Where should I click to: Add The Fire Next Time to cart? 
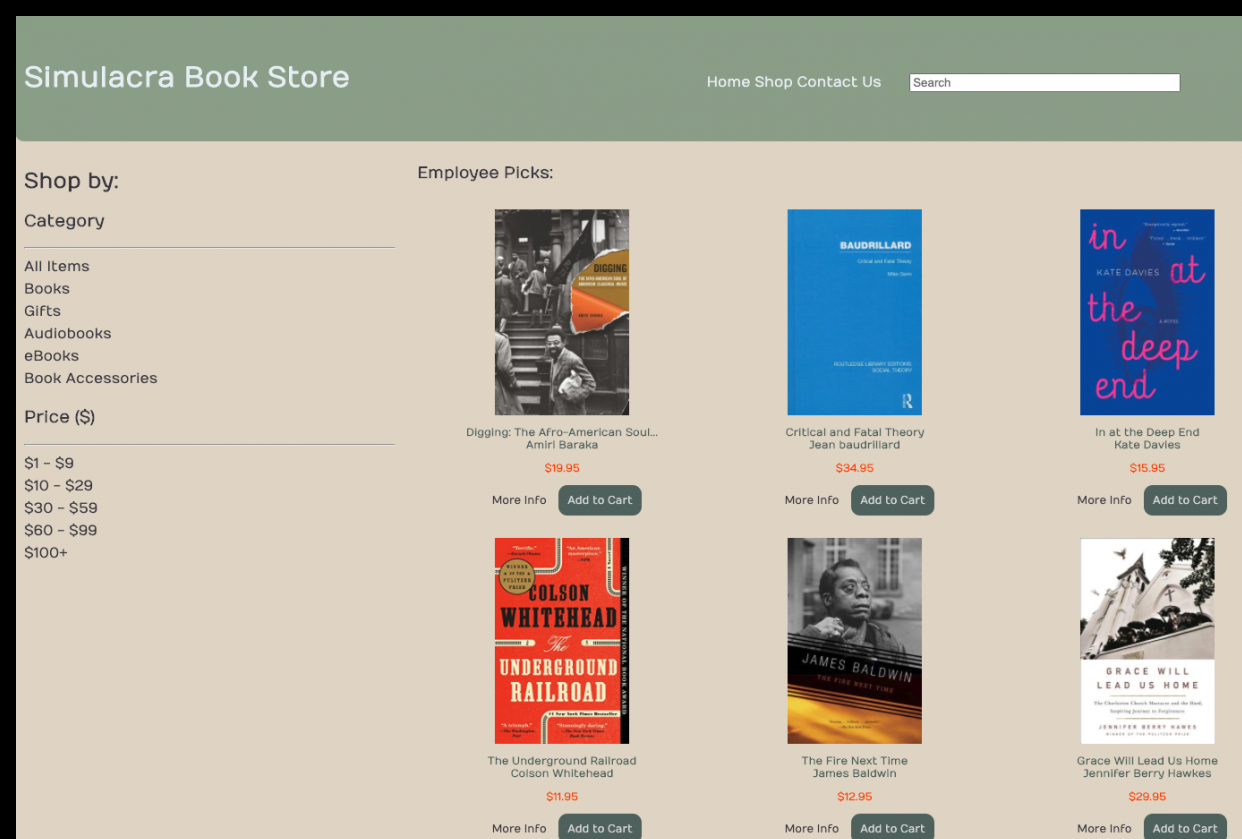(893, 827)
